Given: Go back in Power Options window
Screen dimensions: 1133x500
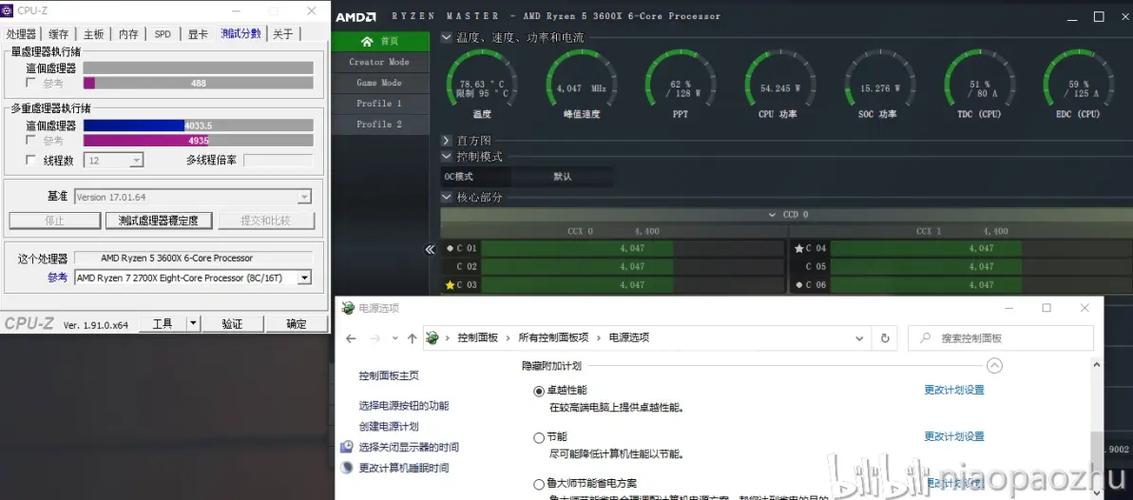Looking at the screenshot, I should click(x=351, y=338).
